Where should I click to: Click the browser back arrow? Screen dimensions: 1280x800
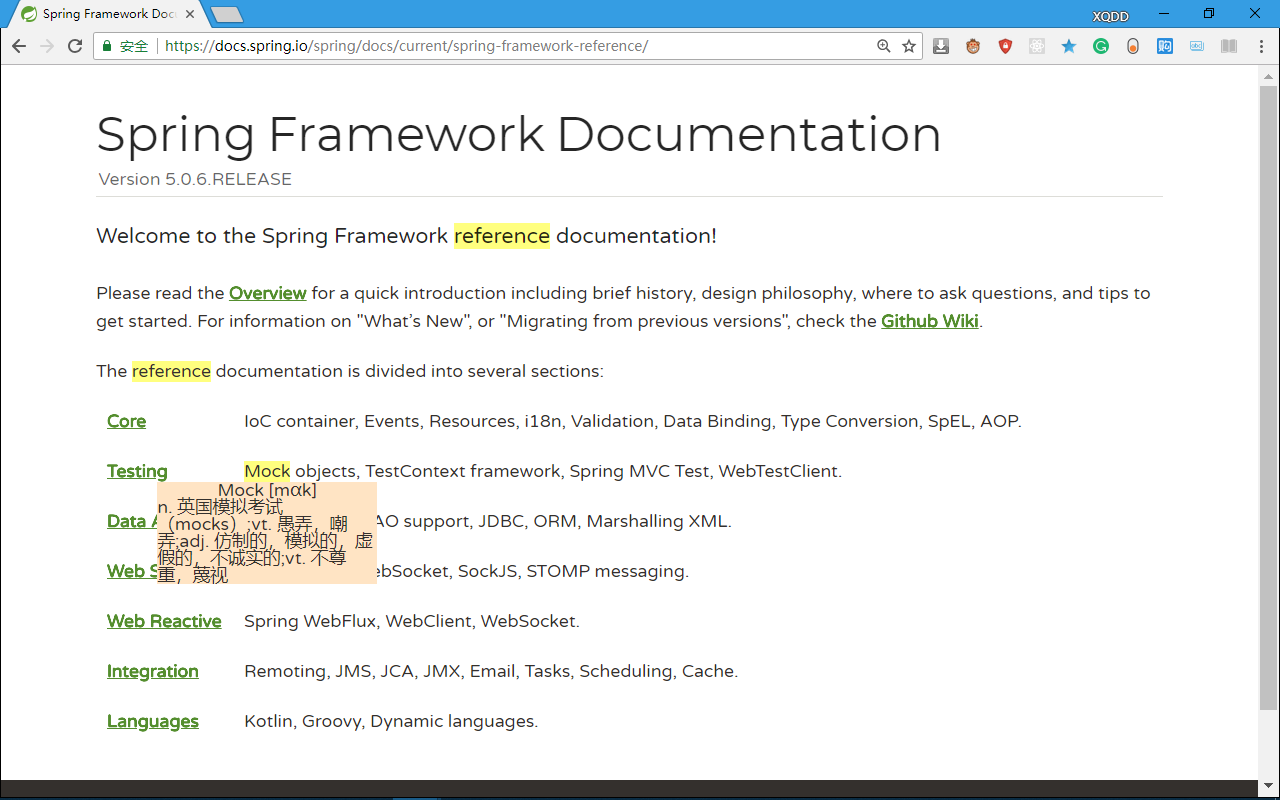19,46
